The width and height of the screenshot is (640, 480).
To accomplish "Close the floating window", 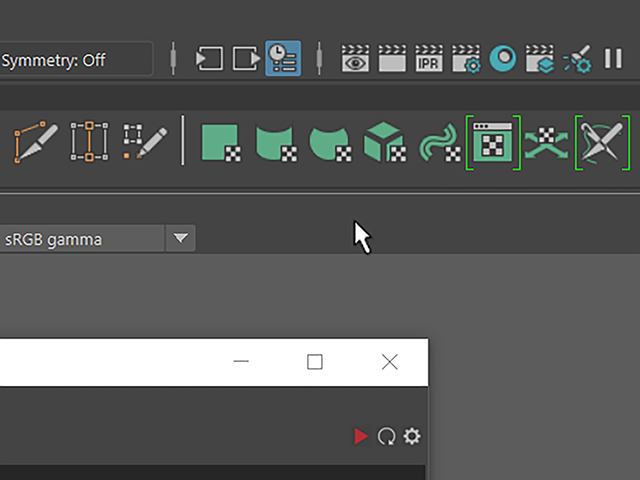I will (x=390, y=362).
